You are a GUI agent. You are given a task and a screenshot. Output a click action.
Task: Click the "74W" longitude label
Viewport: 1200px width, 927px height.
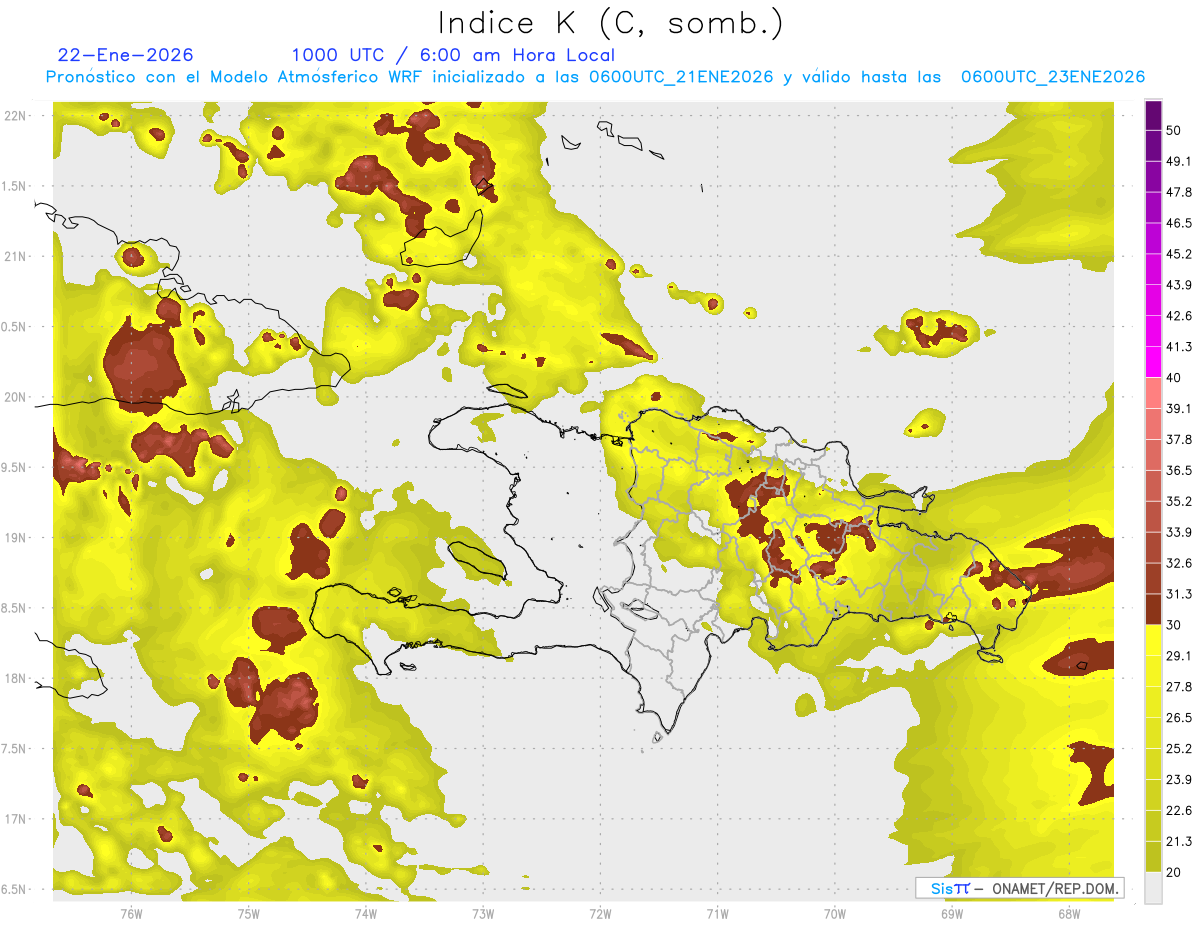tap(366, 913)
